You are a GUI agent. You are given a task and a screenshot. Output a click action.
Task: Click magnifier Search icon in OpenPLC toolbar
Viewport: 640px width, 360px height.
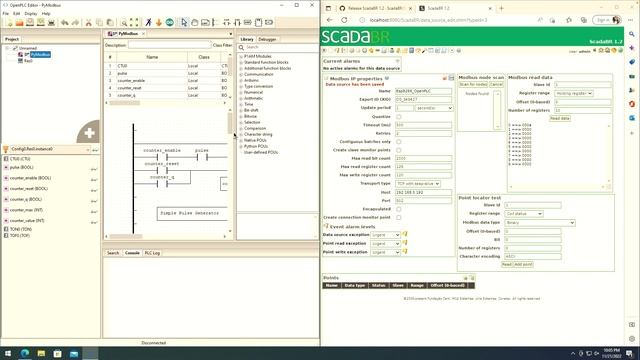point(124,23)
